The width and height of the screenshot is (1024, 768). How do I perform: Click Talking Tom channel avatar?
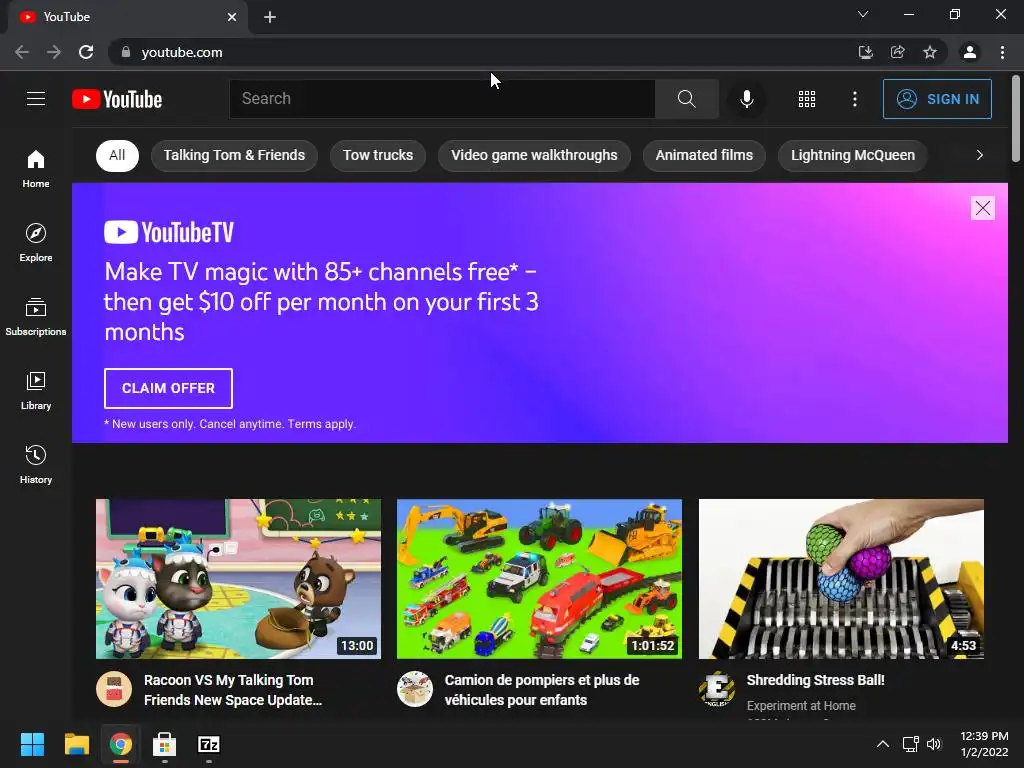click(x=114, y=689)
